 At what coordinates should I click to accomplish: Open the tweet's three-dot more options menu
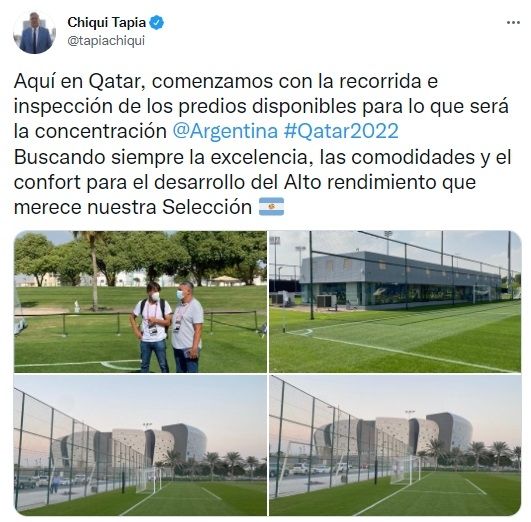pyautogui.click(x=513, y=23)
